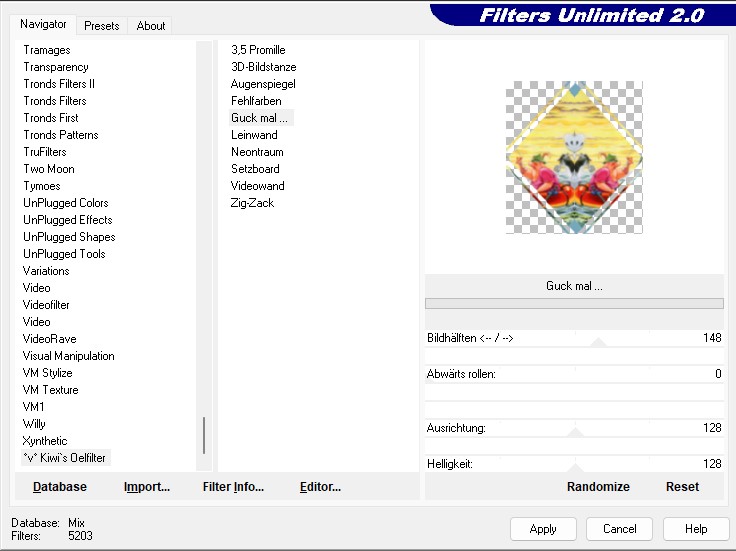Select the 3D-Bildstanze filter
This screenshot has height=551, width=736.
(263, 67)
